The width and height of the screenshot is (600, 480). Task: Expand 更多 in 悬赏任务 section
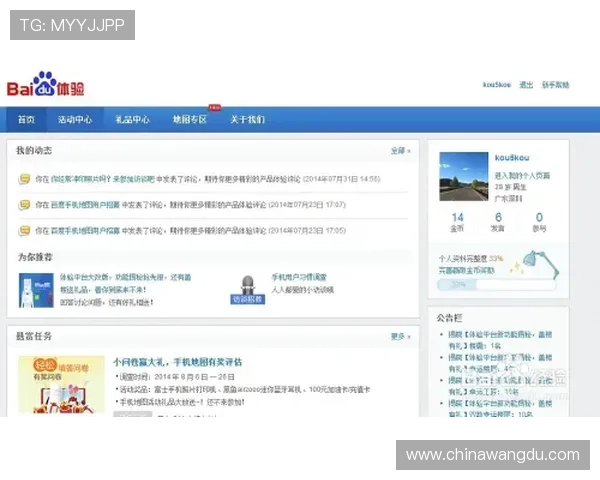coord(400,336)
